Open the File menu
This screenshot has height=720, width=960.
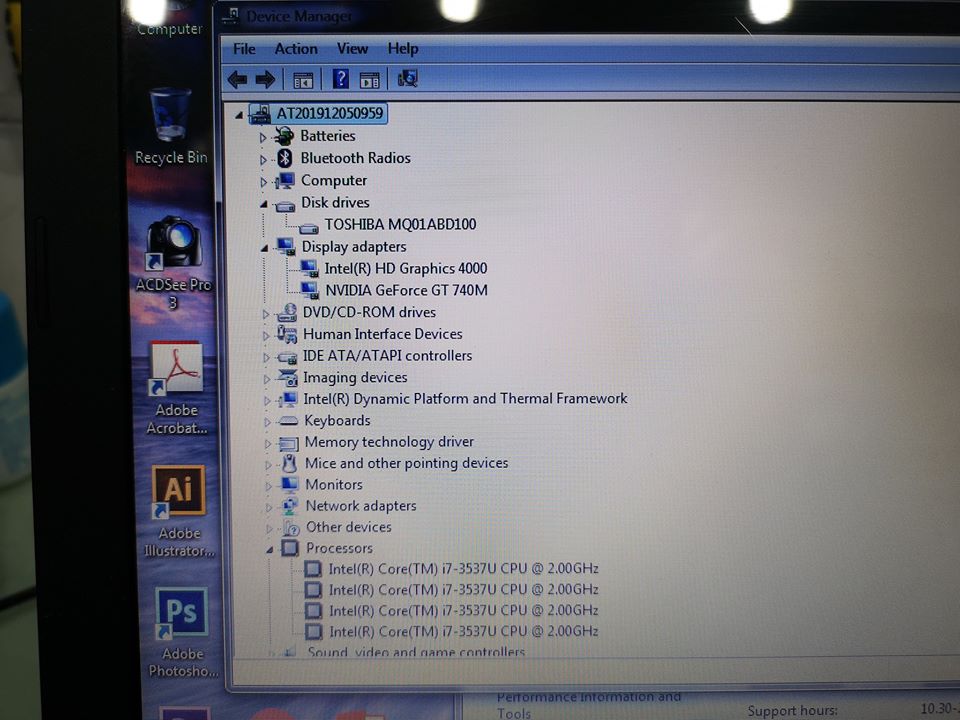pyautogui.click(x=243, y=48)
